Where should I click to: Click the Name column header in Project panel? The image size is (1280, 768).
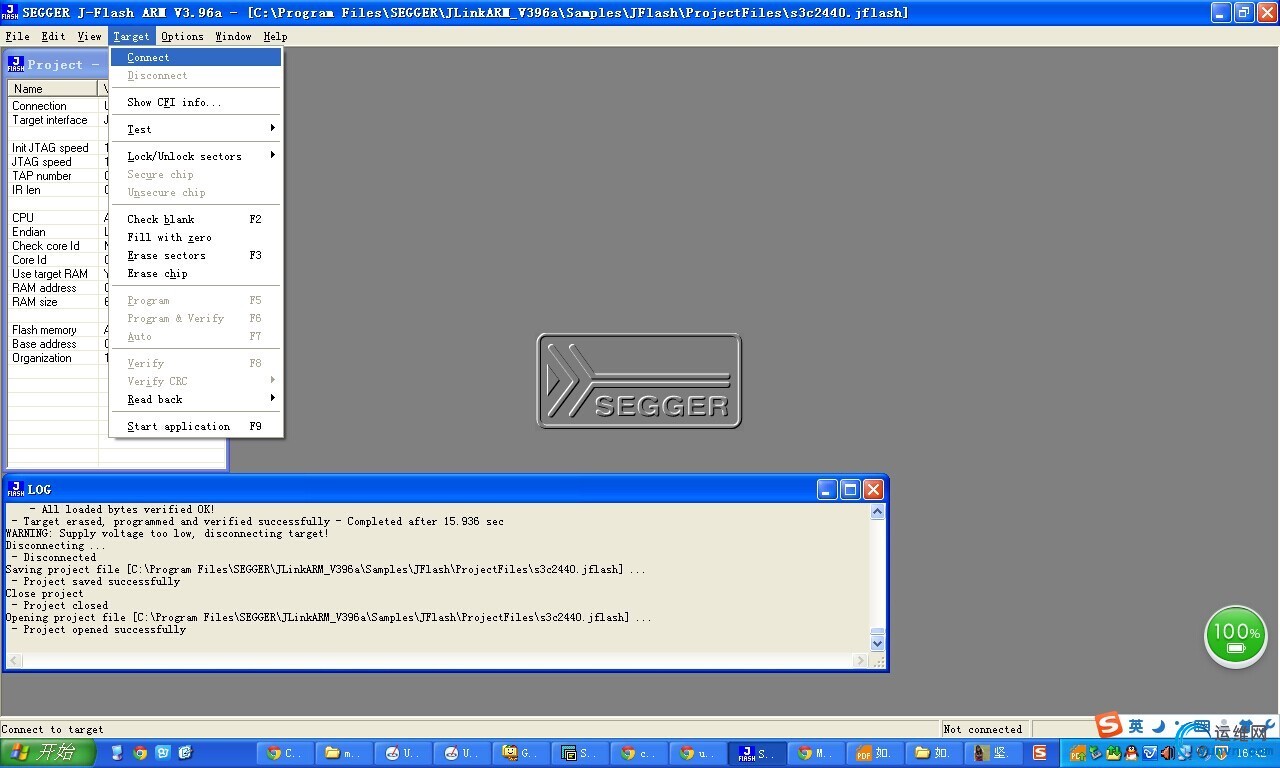click(53, 89)
